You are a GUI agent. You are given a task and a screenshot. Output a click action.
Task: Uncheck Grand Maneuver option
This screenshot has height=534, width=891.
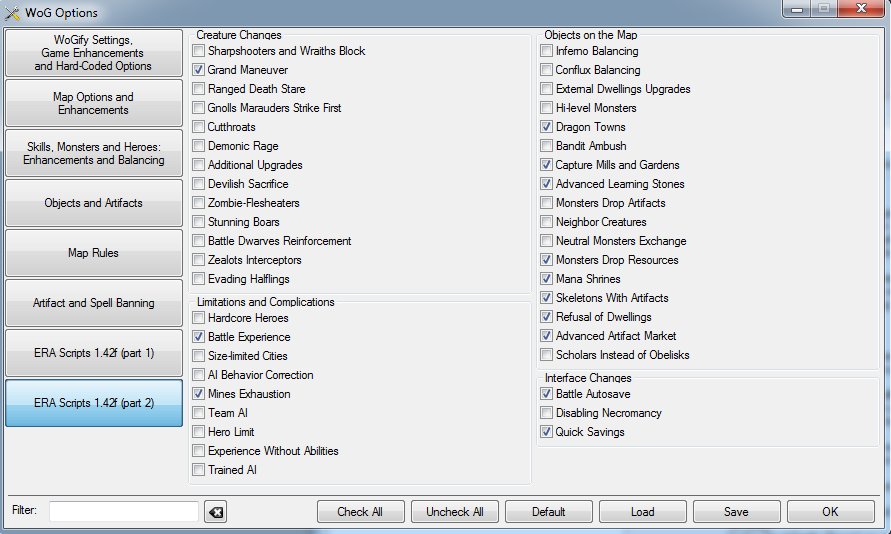point(198,70)
